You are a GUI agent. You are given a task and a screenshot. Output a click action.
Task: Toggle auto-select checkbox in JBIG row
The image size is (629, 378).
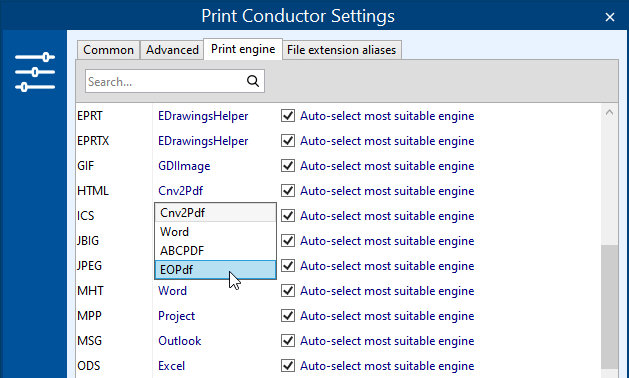(288, 241)
